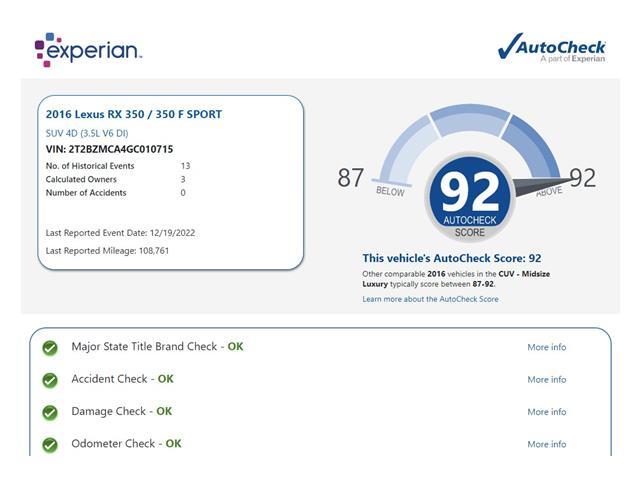This screenshot has height=480, width=640.
Task: Click the Accident Check - OK text
Action: [122, 379]
